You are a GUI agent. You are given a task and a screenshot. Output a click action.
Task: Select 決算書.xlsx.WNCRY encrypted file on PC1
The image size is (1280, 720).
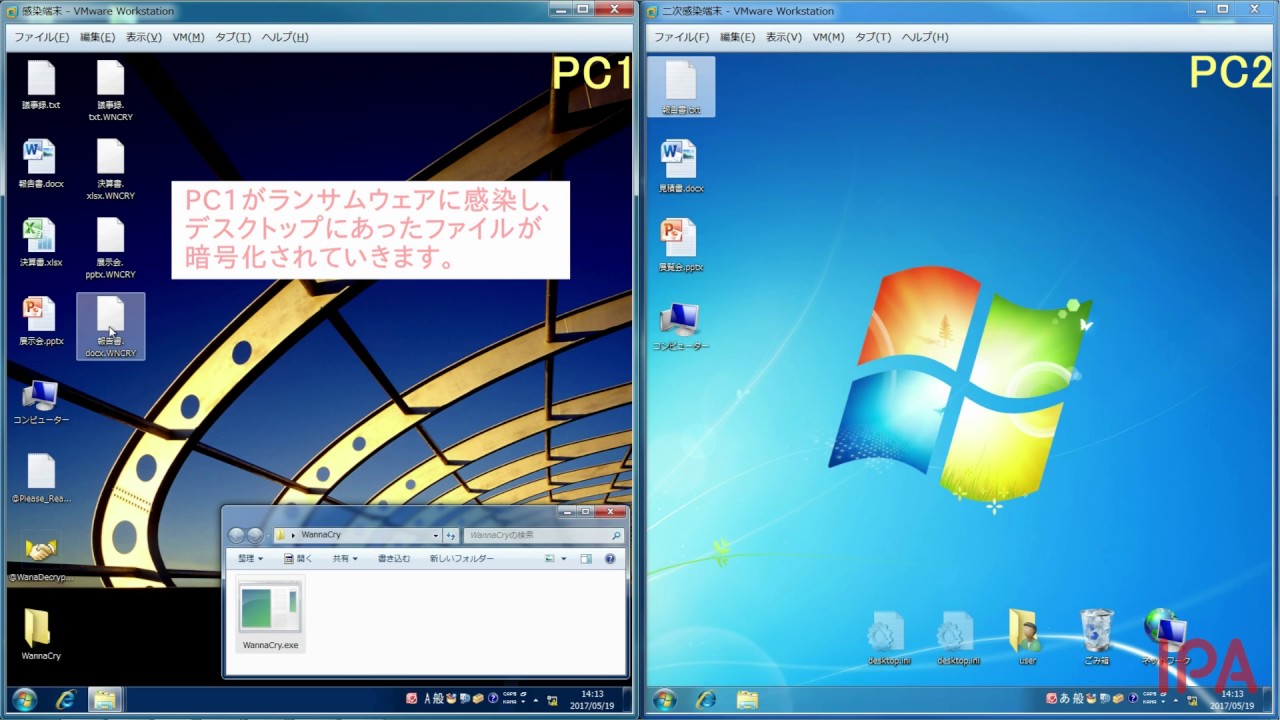[110, 169]
